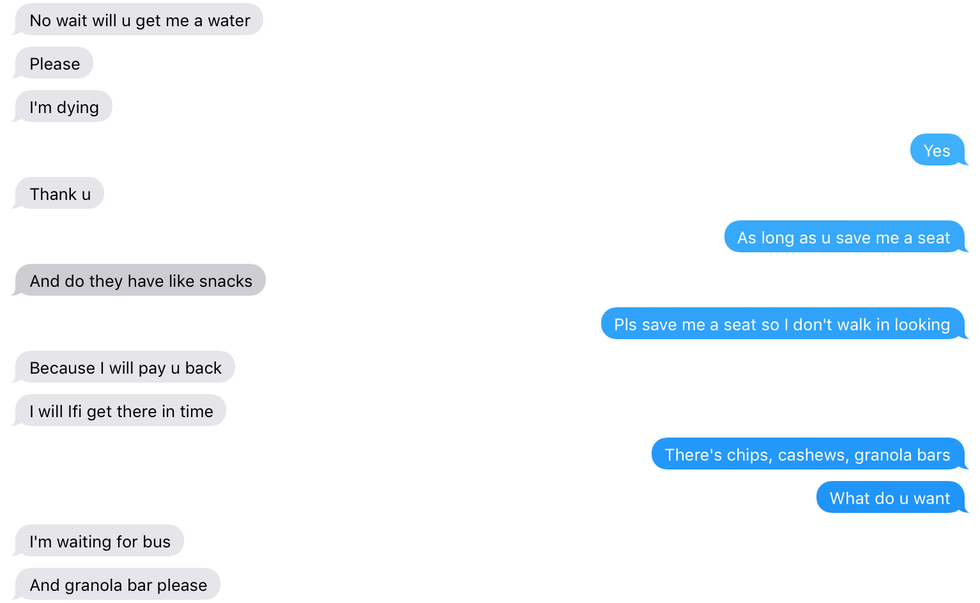980x603 pixels.
Task: Tap the 'What do u want' blue bubble
Action: click(891, 497)
